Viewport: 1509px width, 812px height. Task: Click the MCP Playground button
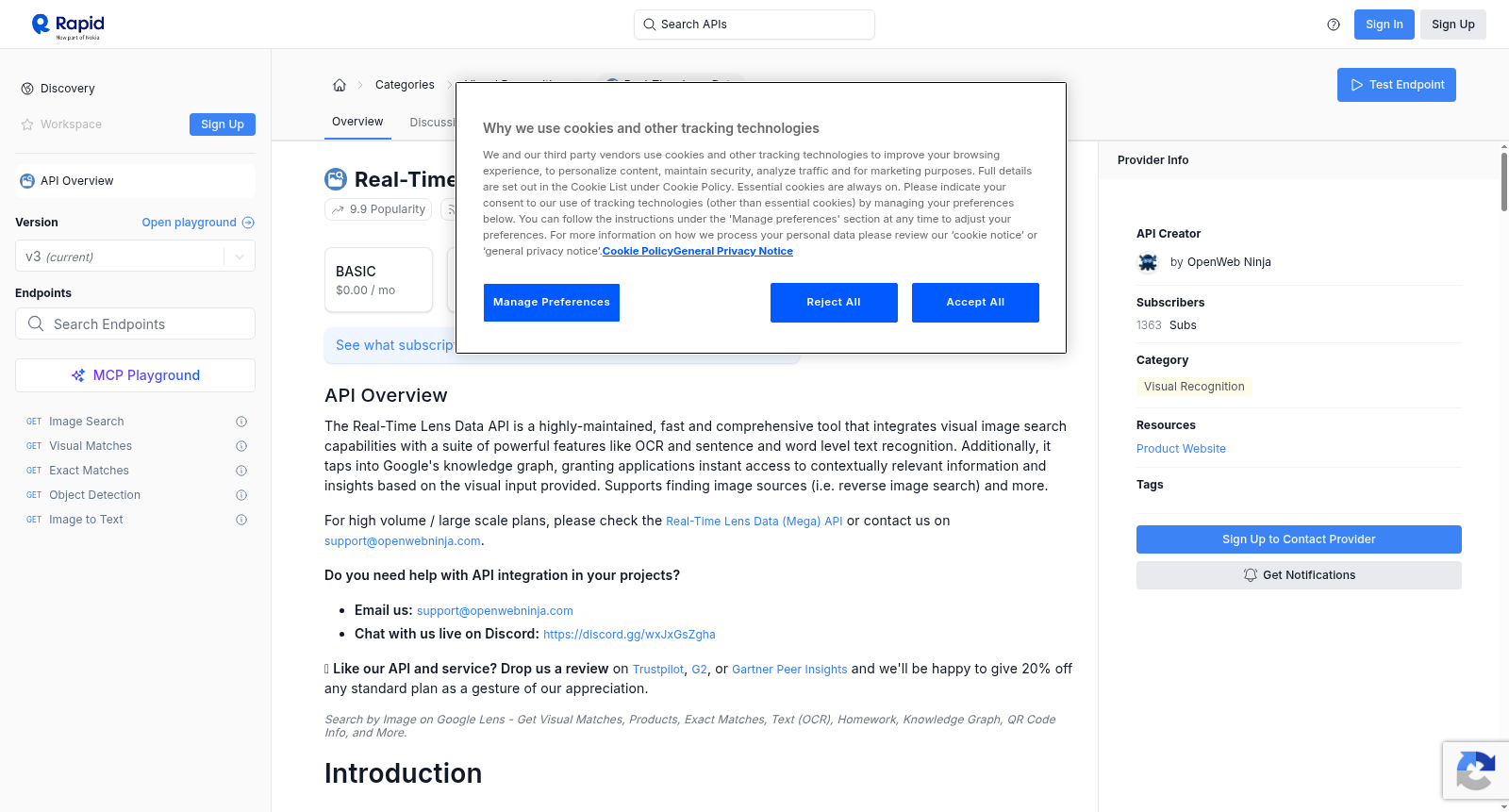tap(135, 375)
